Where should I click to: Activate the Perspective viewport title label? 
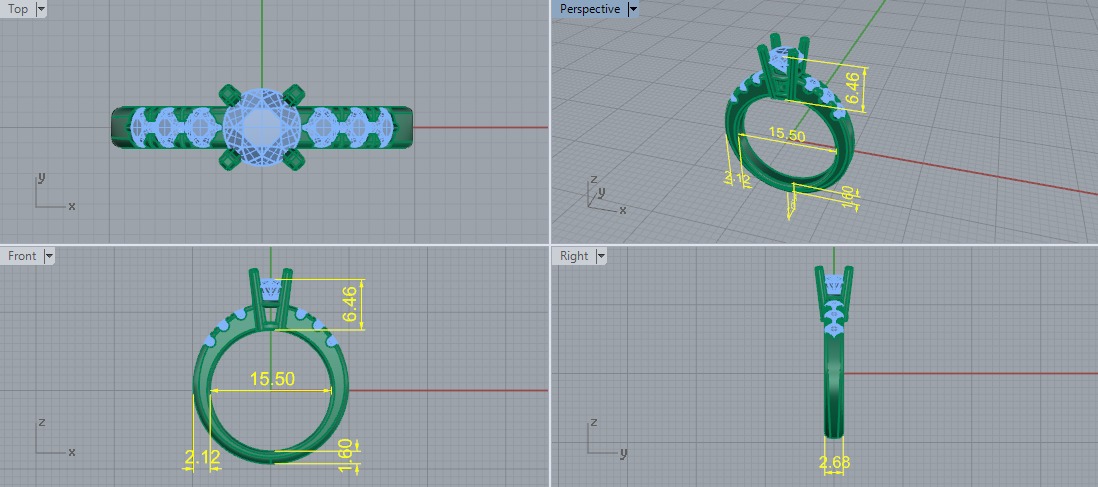tap(590, 9)
